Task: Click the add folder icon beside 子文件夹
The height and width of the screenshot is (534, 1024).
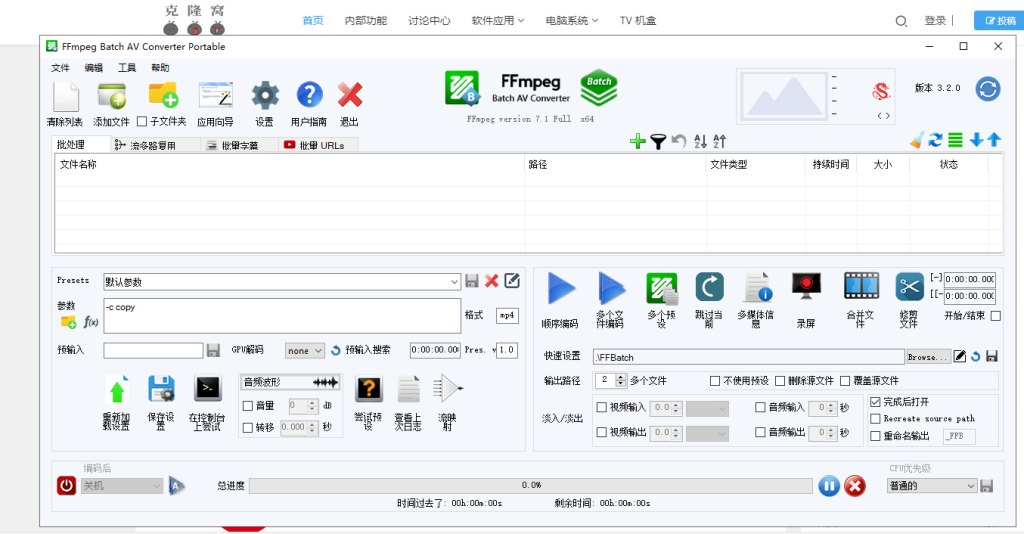Action: (x=163, y=95)
